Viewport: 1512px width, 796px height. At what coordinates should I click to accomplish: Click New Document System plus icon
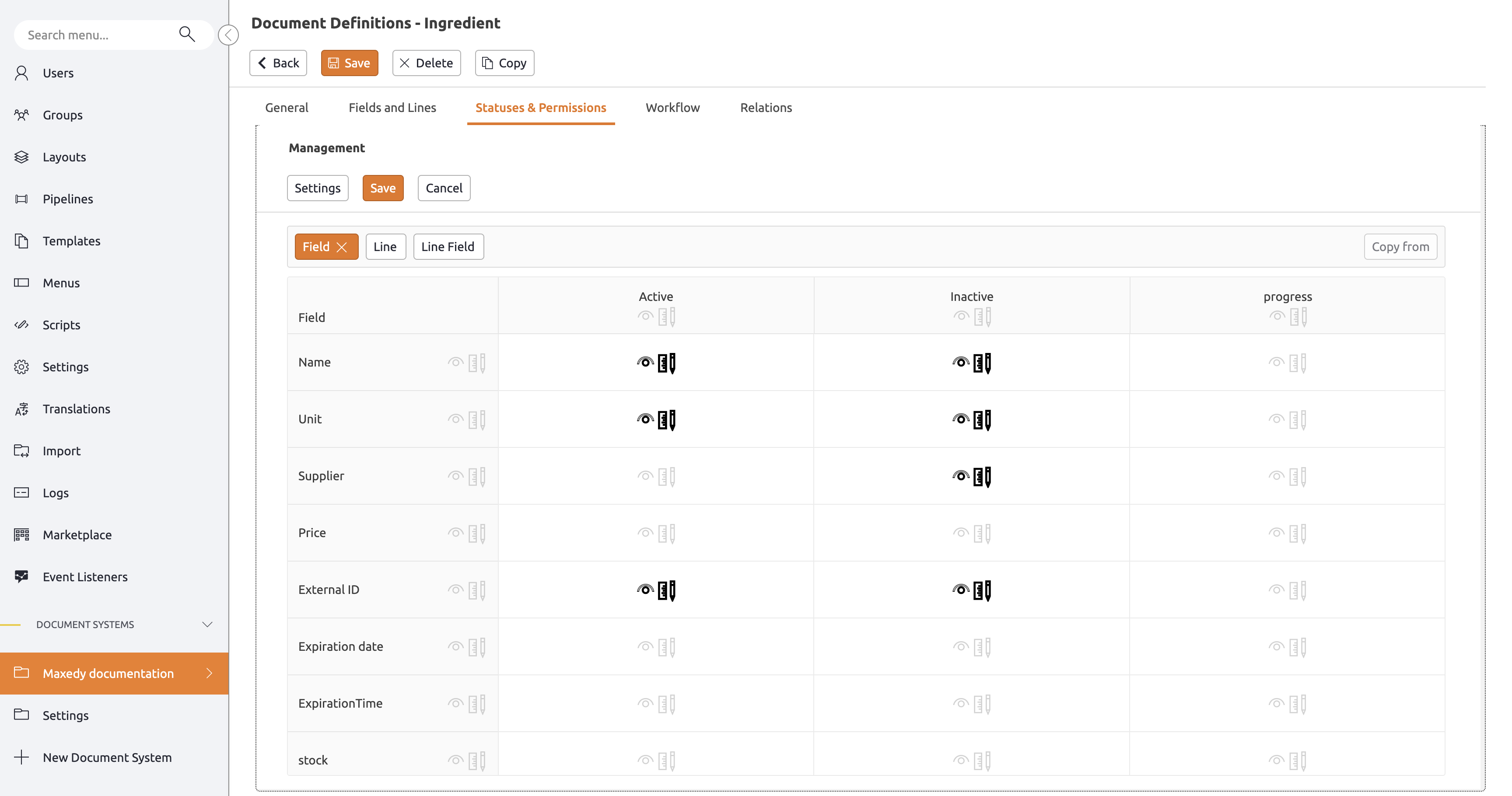(x=22, y=757)
